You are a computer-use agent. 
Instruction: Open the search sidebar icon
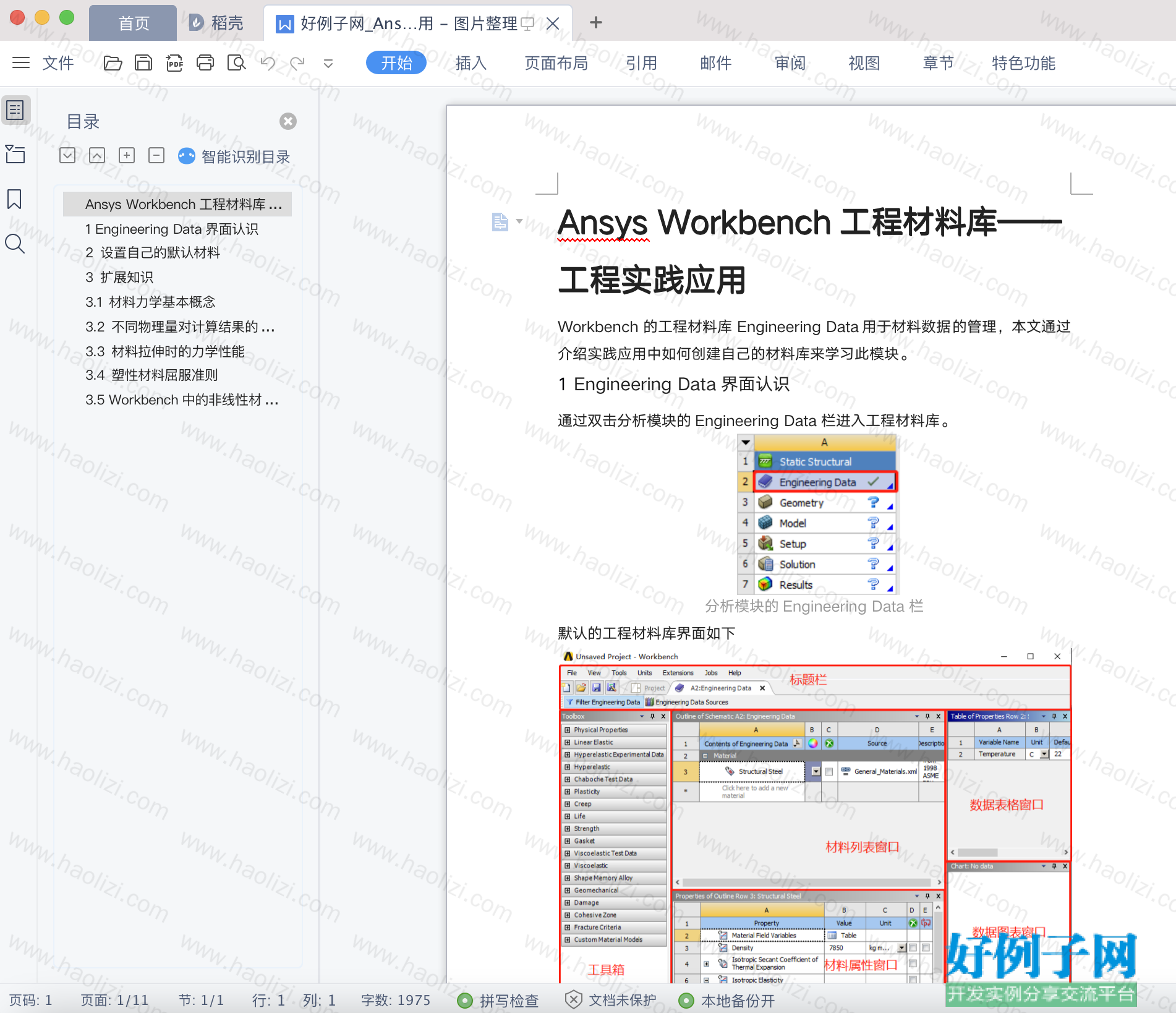coord(15,244)
